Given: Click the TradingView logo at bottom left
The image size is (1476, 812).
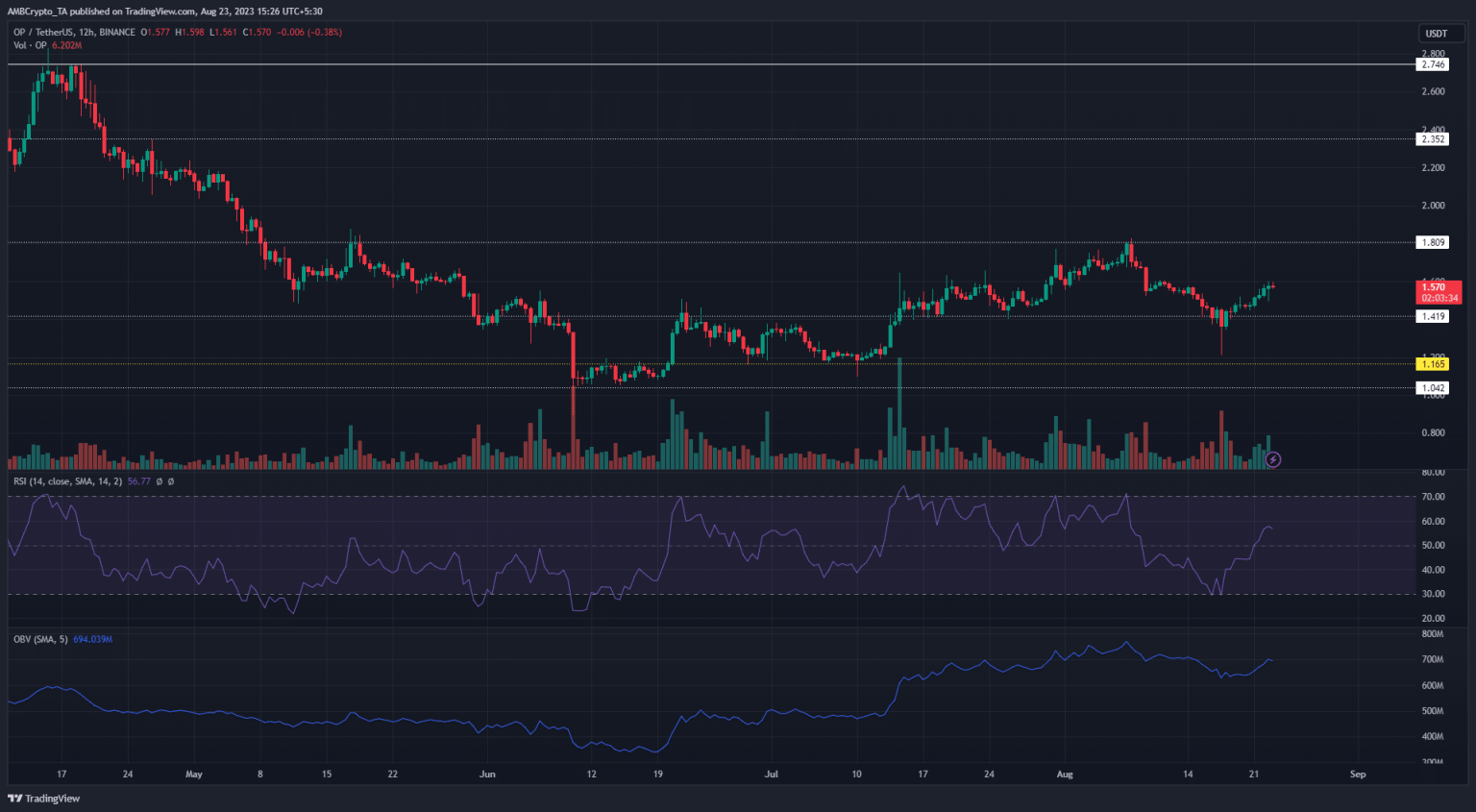Looking at the screenshot, I should pos(44,799).
